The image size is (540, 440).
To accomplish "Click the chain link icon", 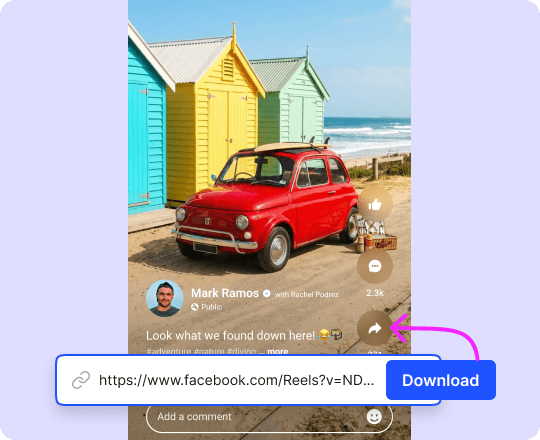I will coord(81,380).
